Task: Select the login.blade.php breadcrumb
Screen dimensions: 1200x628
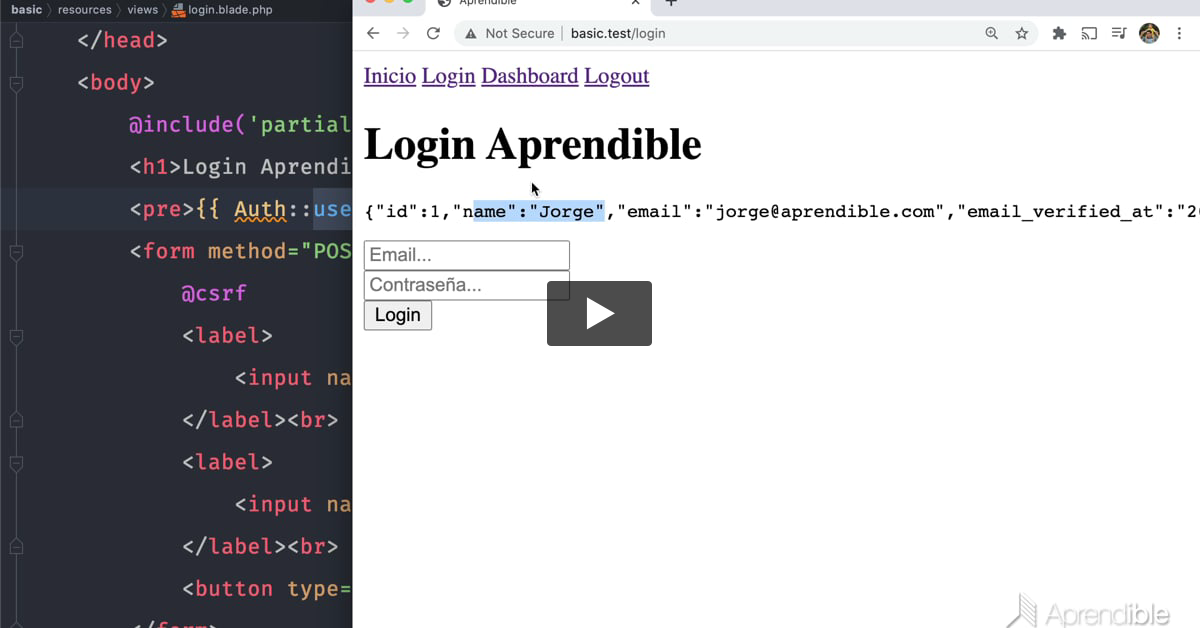Action: (222, 9)
